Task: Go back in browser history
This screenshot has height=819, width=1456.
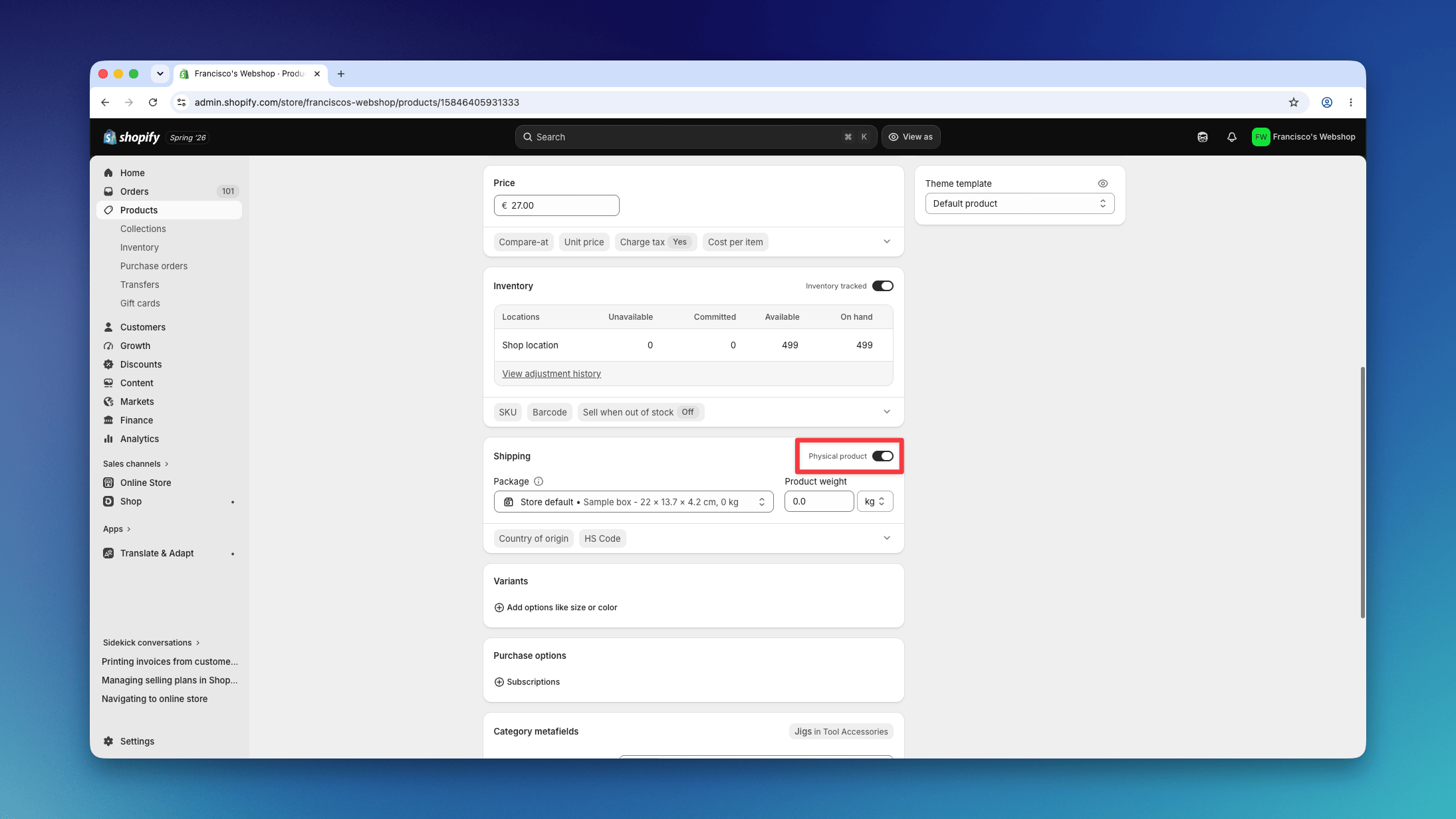Action: pos(105,102)
